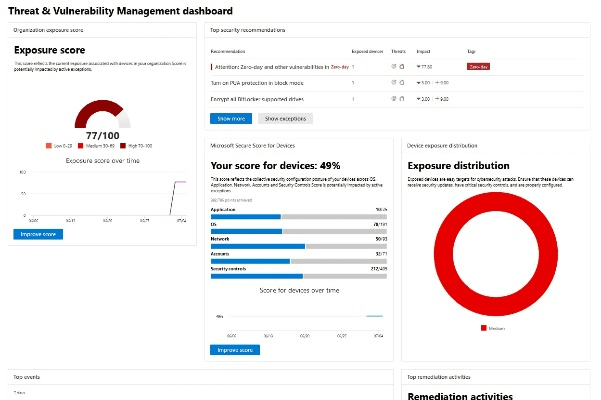The width and height of the screenshot is (601, 400).
Task: Click the second threat icon in the Zero-day row
Action: pos(402,66)
